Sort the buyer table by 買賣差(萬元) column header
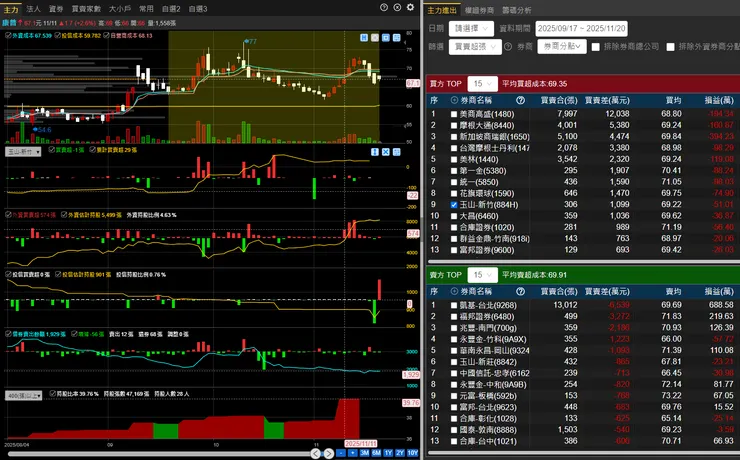Screen dimensions: 740x460 [607, 100]
